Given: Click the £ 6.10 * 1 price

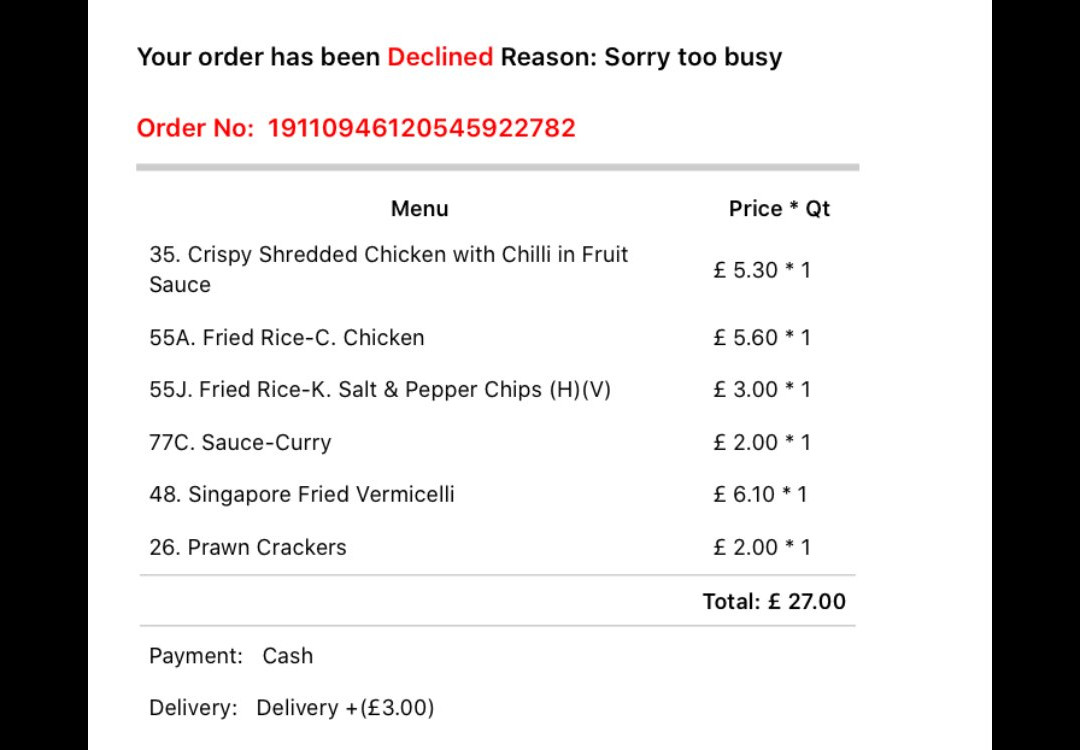Looking at the screenshot, I should [760, 495].
